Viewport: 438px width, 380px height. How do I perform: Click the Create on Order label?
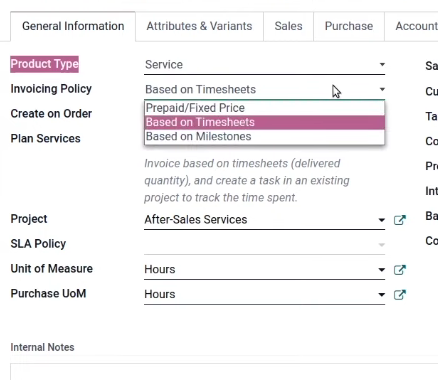pyautogui.click(x=51, y=114)
